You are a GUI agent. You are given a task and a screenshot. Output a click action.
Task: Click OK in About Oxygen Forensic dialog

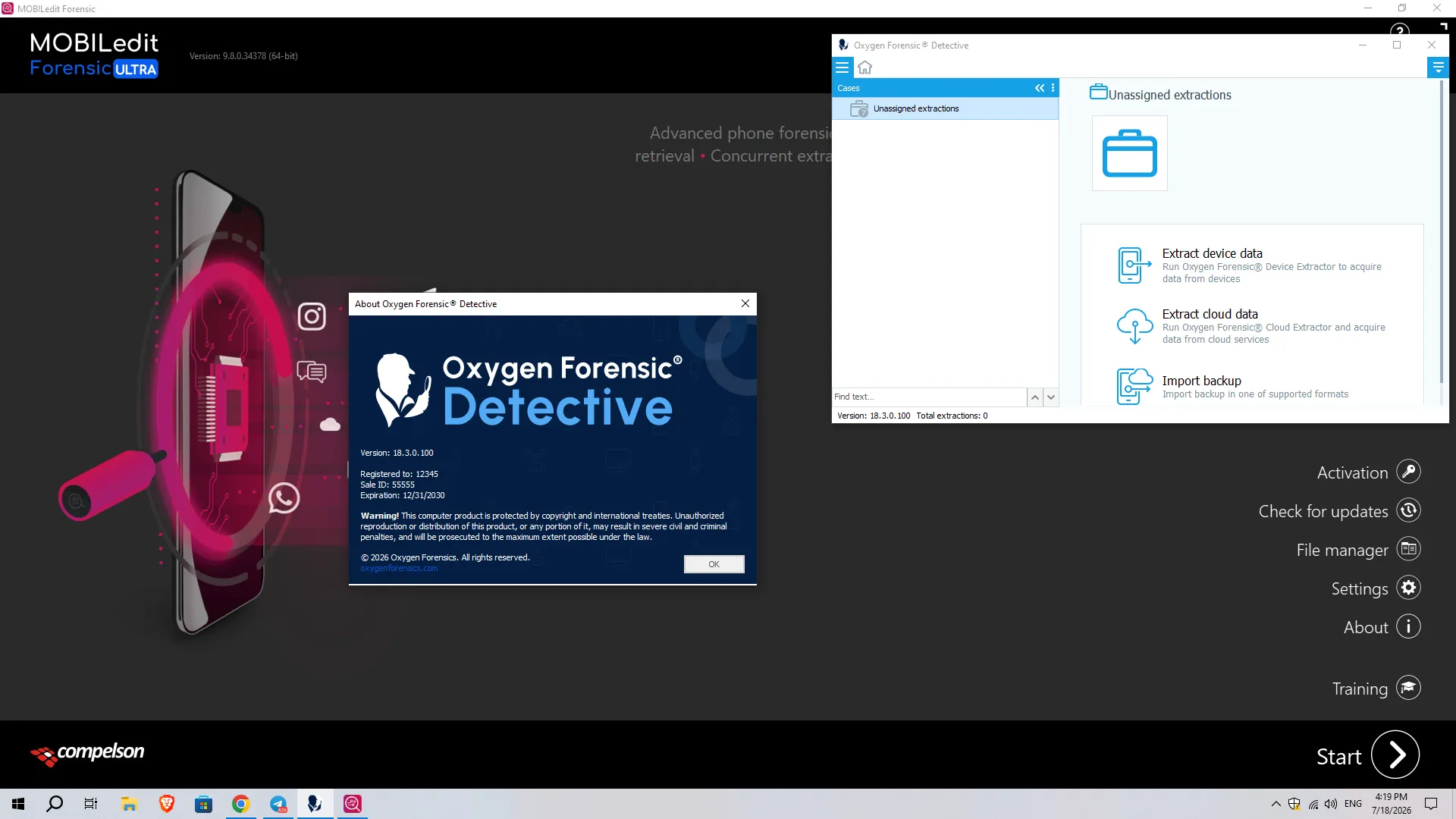click(714, 564)
